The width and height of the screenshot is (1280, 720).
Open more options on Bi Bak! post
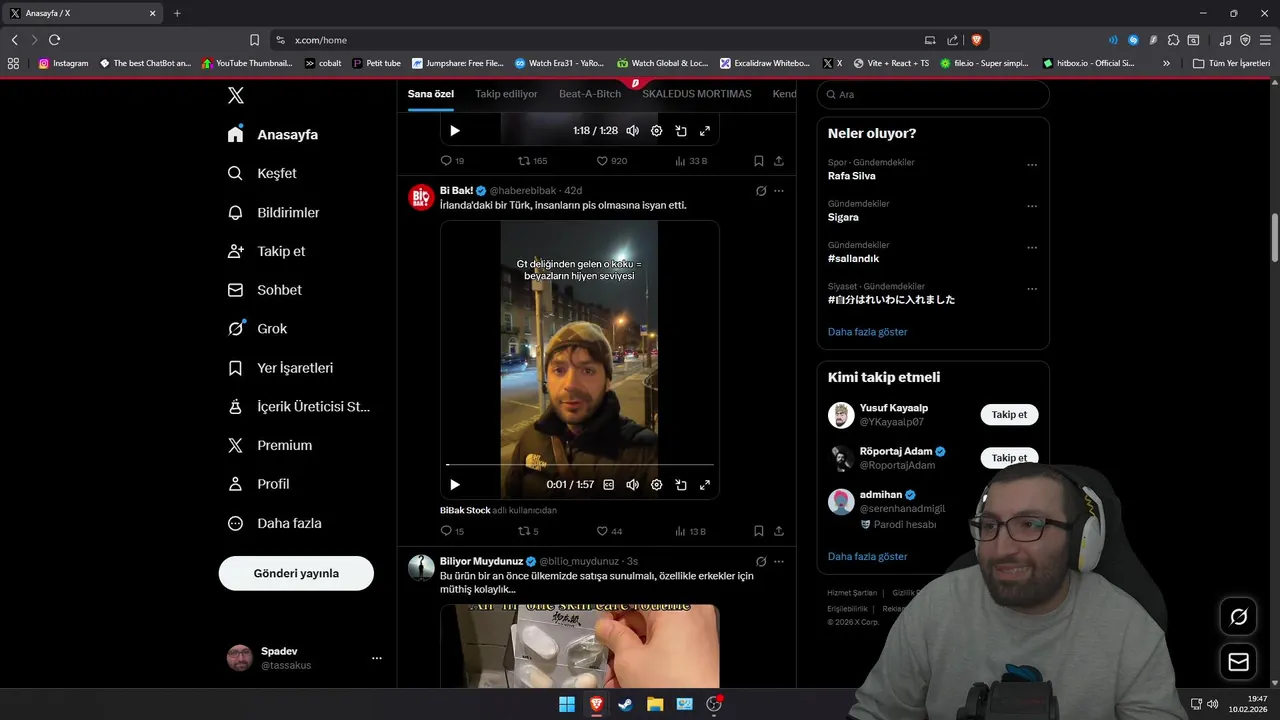pos(779,190)
